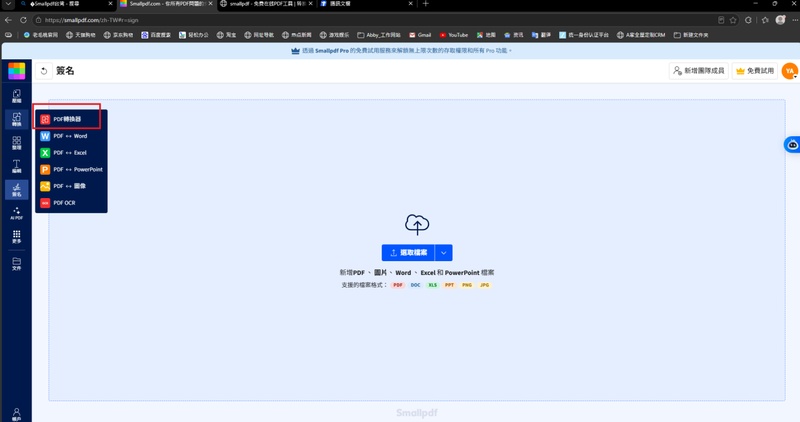Click the JPG format badge
Image resolution: width=800 pixels, height=422 pixels.
(x=484, y=285)
